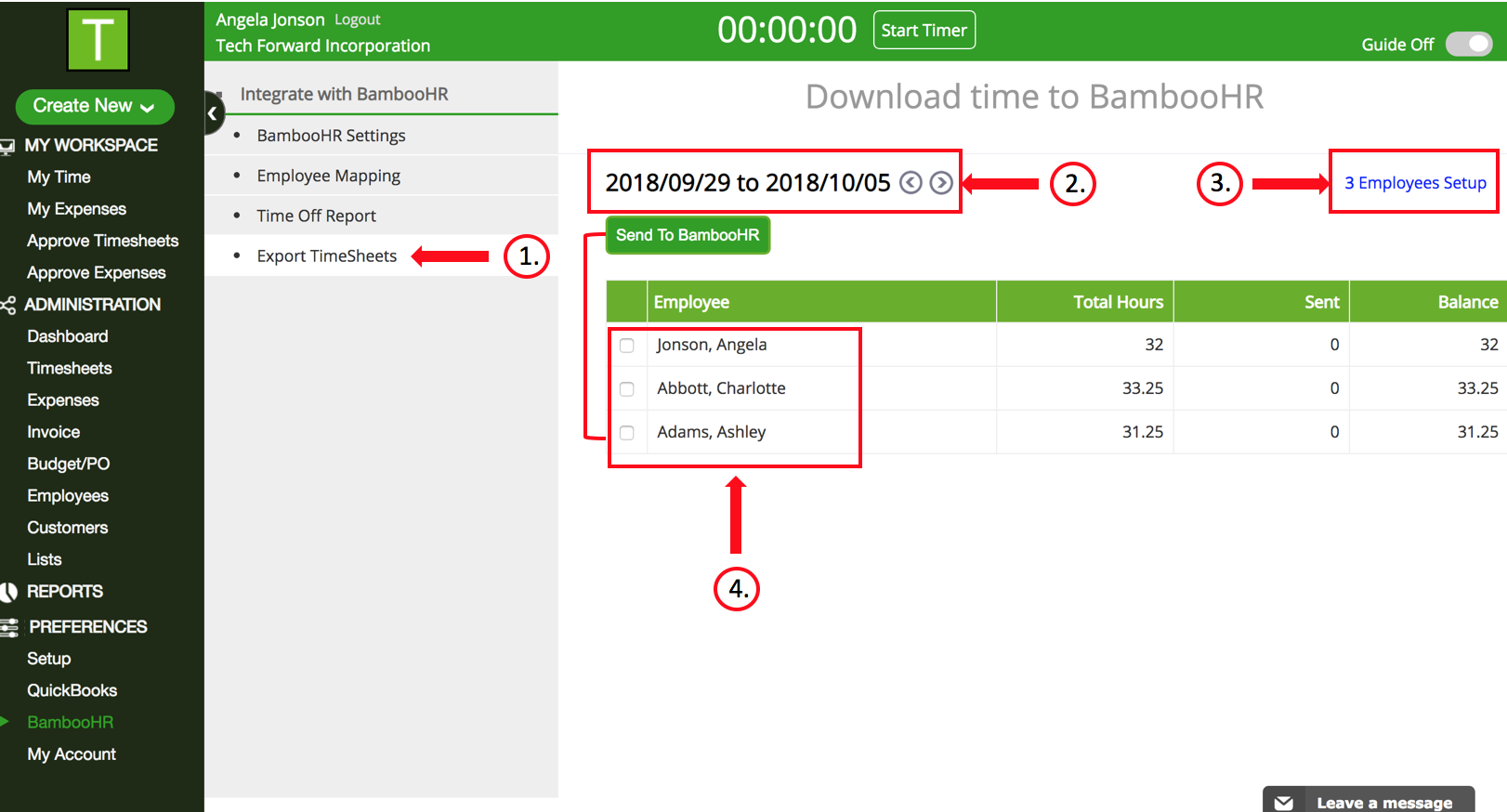
Task: Click the Preferences section header
Action: pos(87,627)
